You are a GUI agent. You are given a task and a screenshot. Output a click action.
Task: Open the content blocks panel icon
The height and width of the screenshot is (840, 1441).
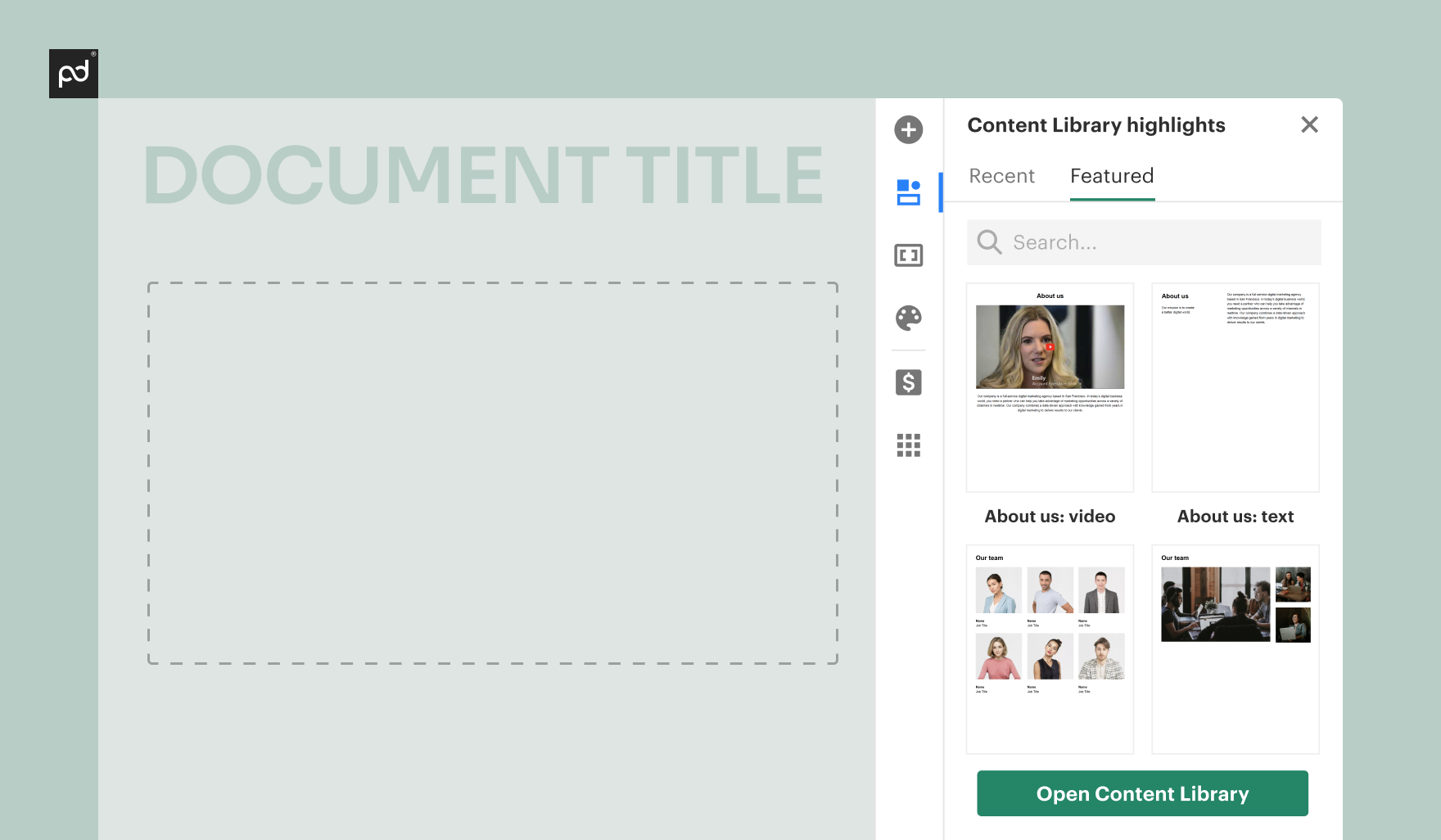tap(908, 192)
